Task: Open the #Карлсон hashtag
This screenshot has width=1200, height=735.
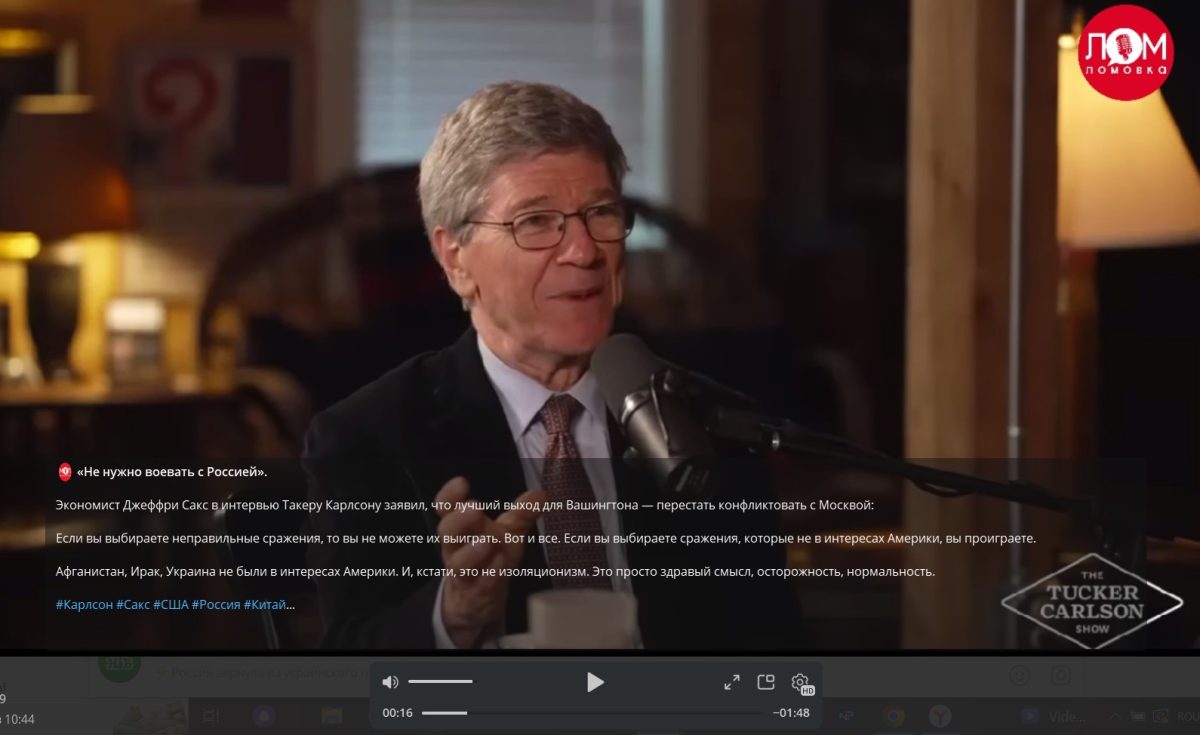Action: pyautogui.click(x=84, y=605)
